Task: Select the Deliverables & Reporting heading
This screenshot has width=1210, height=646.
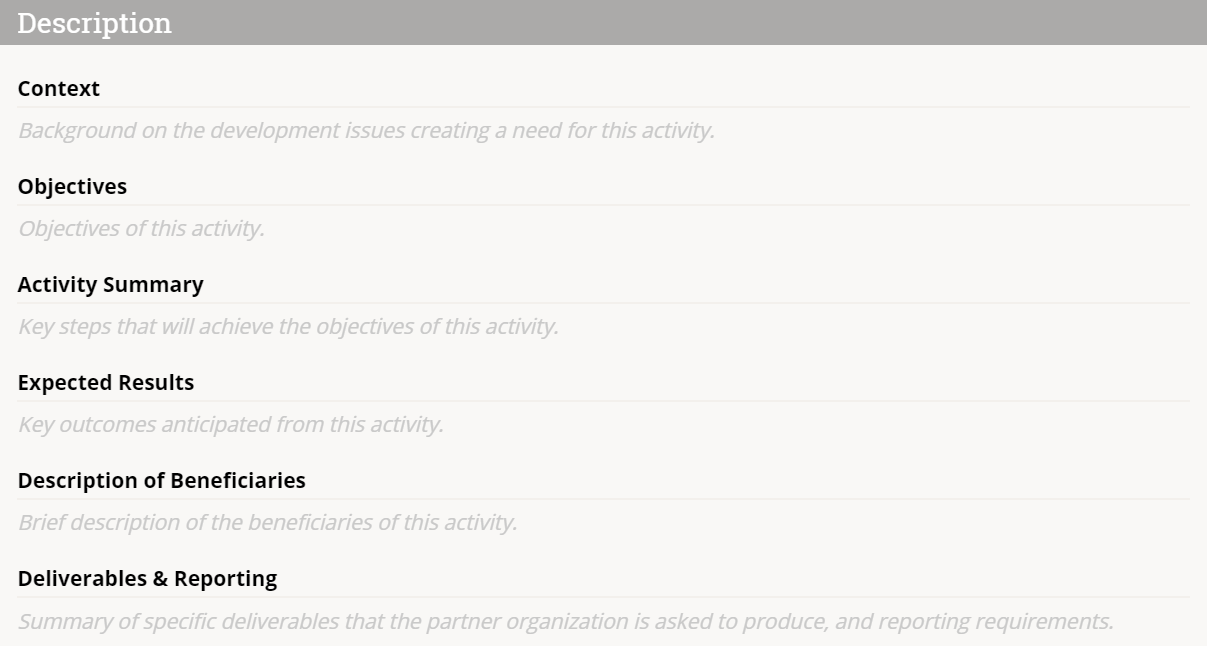Action: pos(148,579)
